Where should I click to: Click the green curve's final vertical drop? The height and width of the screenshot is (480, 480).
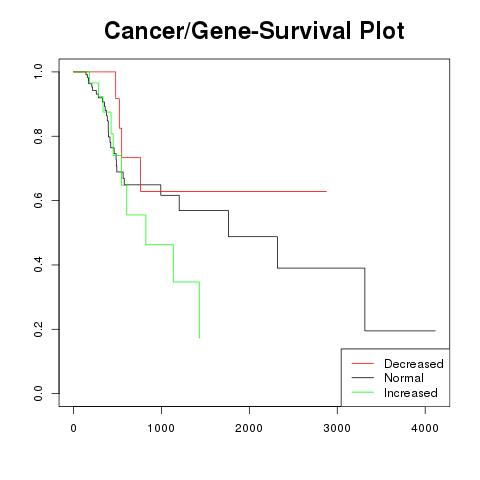click(x=199, y=310)
